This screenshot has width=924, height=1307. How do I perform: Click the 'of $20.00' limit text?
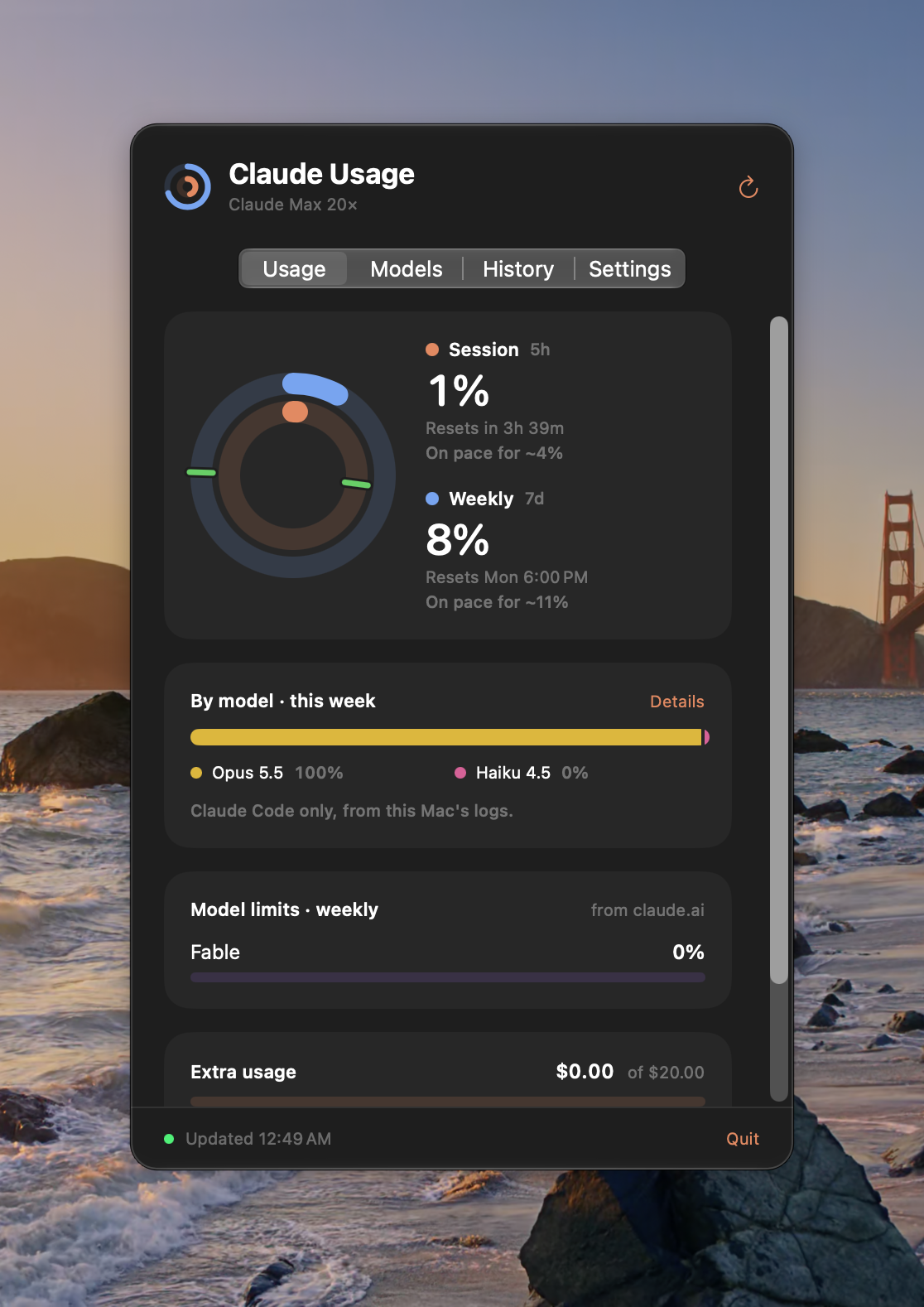pos(666,1073)
